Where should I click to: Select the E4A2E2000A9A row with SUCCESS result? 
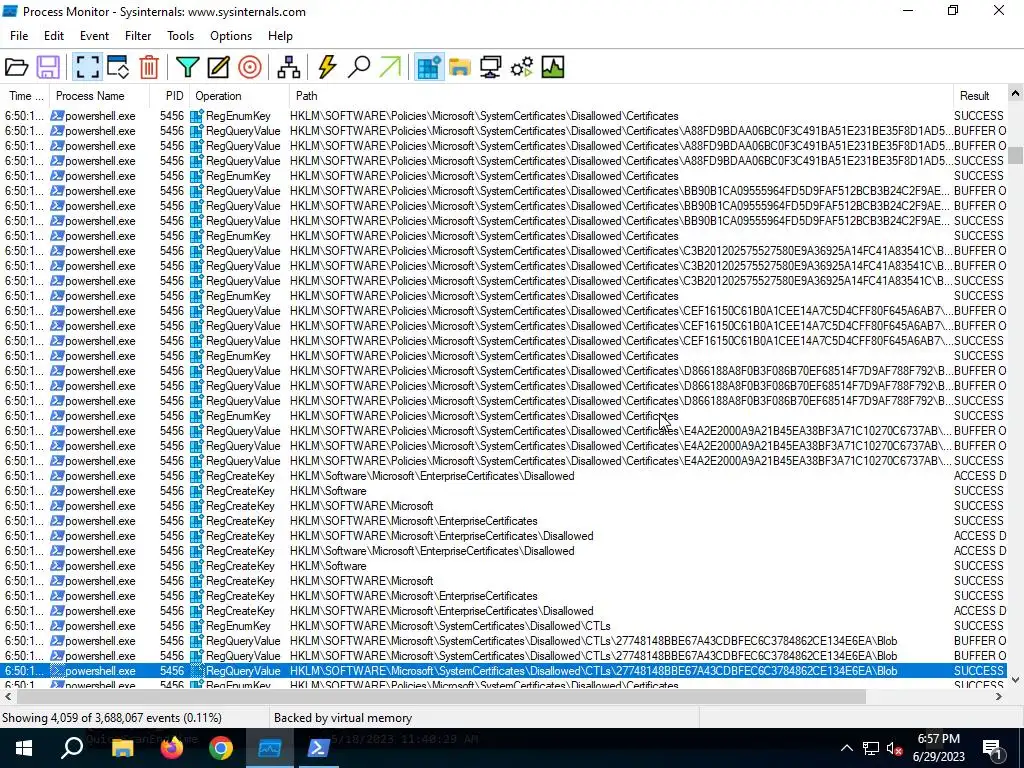click(x=504, y=461)
